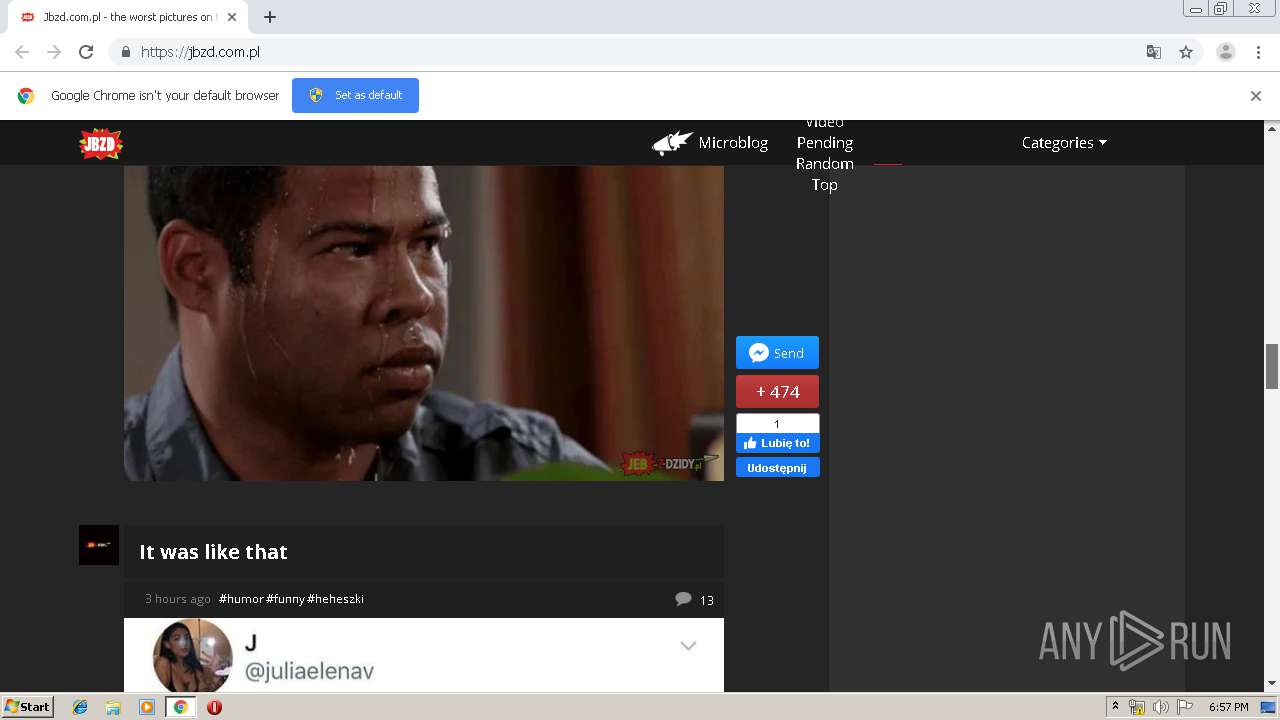Open the sweating man GIF post

click(x=424, y=323)
